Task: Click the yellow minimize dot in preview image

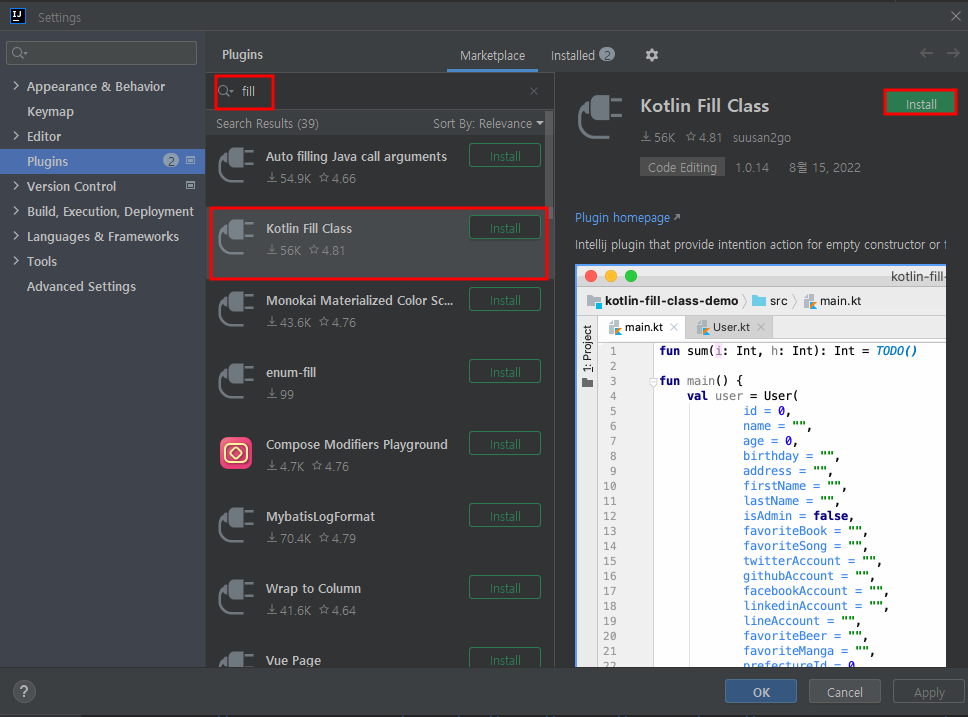Action: click(x=611, y=276)
